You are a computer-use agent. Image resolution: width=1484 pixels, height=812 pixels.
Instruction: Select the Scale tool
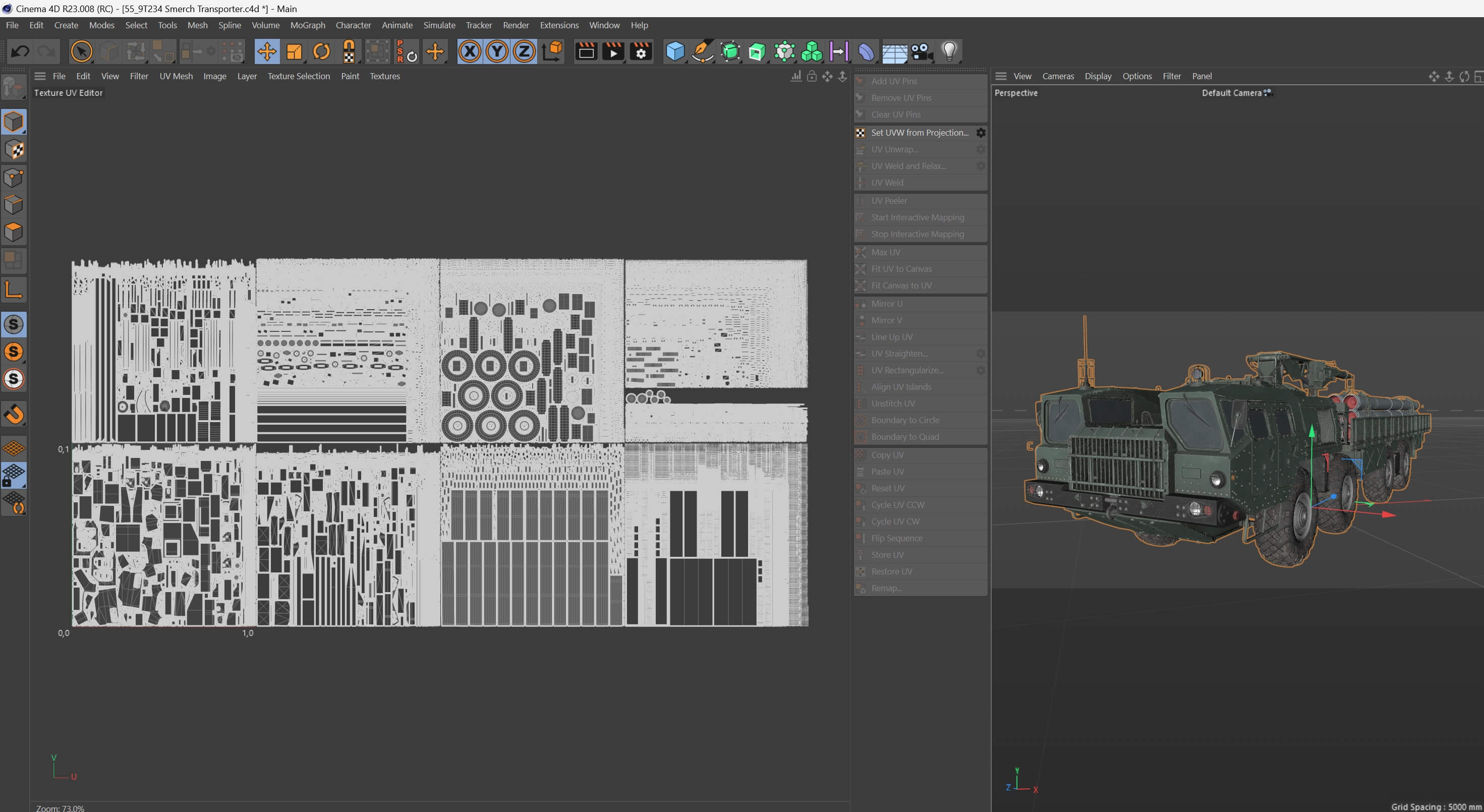tap(294, 52)
